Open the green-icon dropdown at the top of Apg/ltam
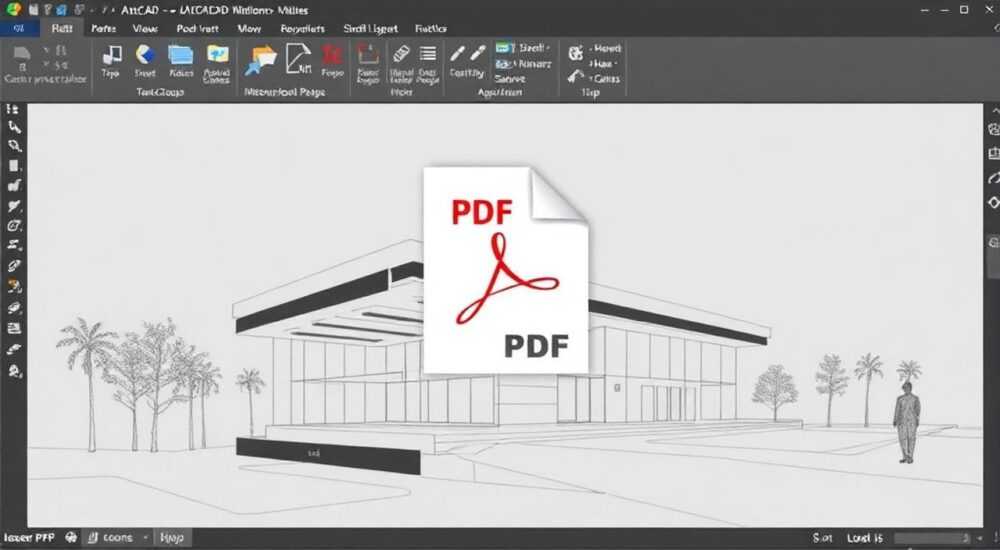Image resolution: width=1000 pixels, height=550 pixels. pyautogui.click(x=522, y=48)
